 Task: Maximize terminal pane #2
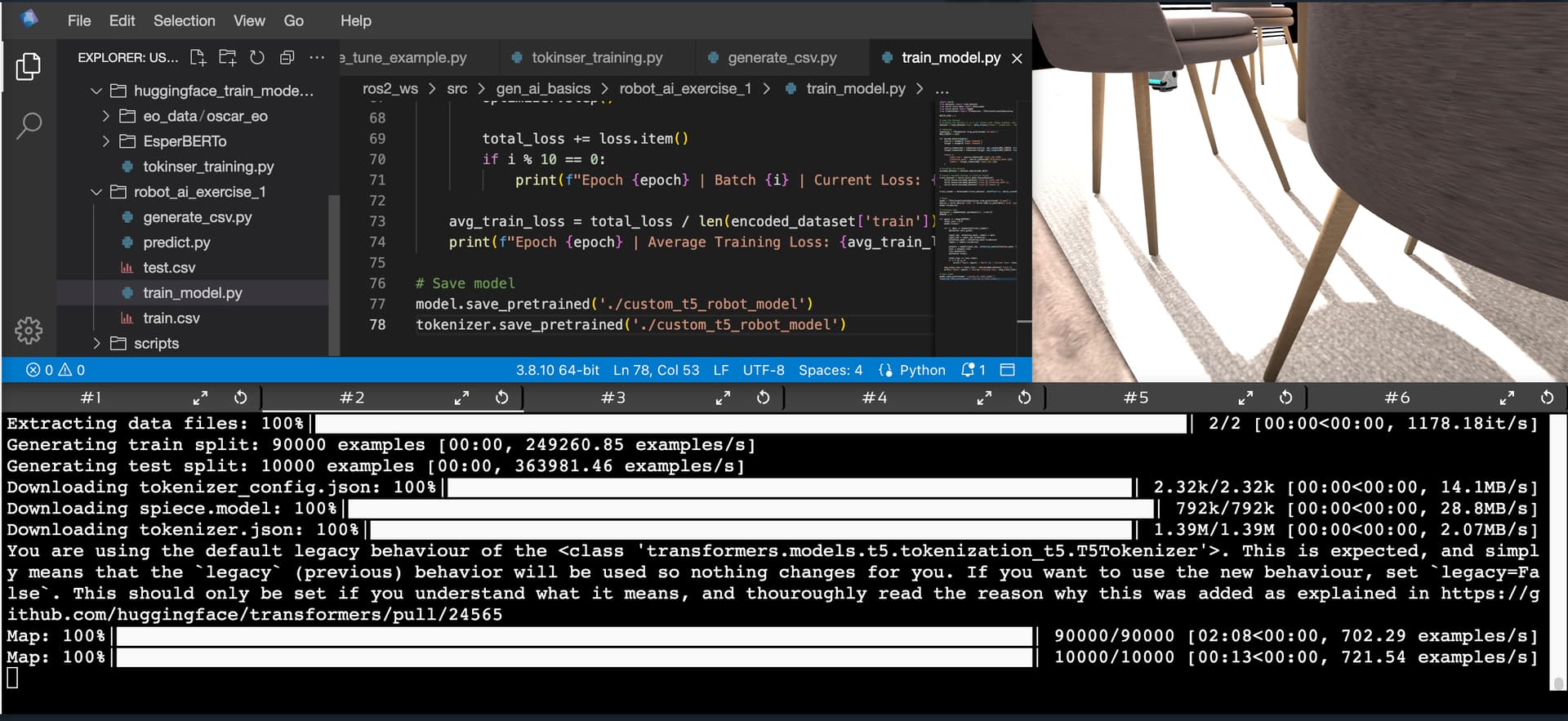tap(461, 398)
